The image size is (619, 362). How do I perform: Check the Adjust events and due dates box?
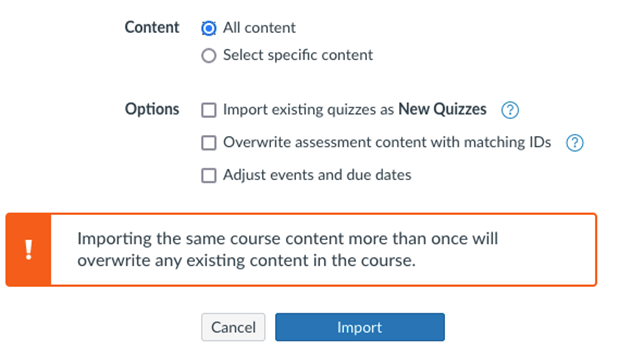click(208, 175)
